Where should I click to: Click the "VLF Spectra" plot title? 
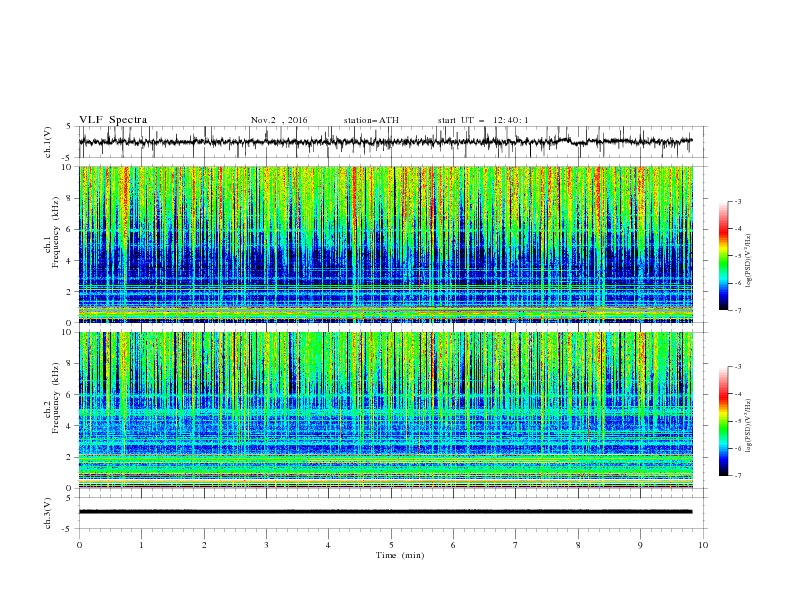[113, 120]
